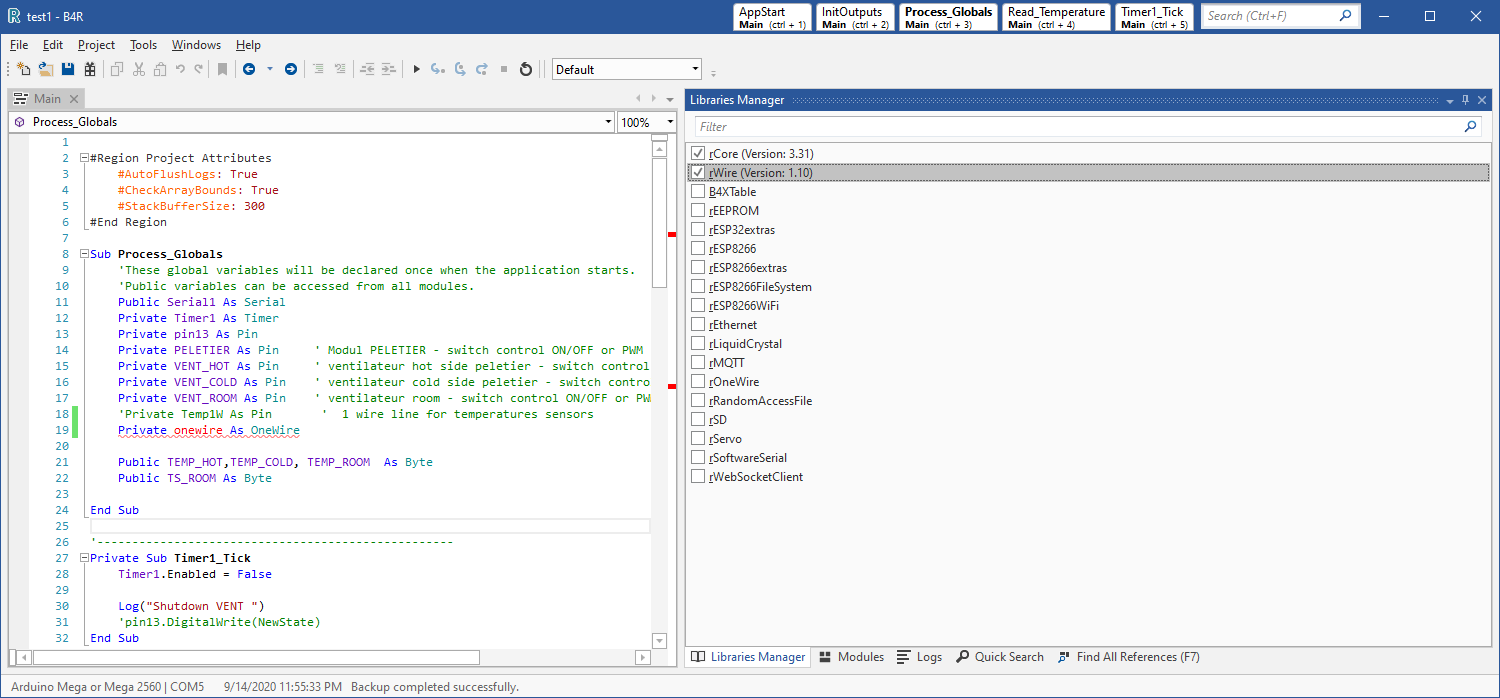Viewport: 1500px width, 698px height.
Task: Uncheck the rWire library
Action: (698, 173)
